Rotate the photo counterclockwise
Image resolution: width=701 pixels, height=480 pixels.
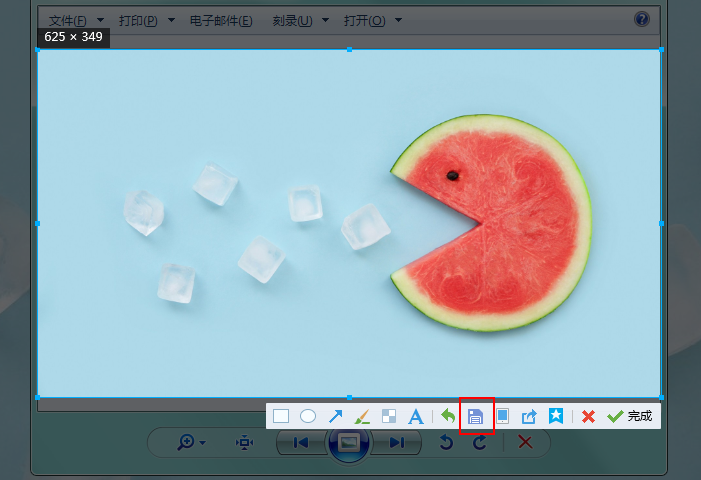[446, 442]
